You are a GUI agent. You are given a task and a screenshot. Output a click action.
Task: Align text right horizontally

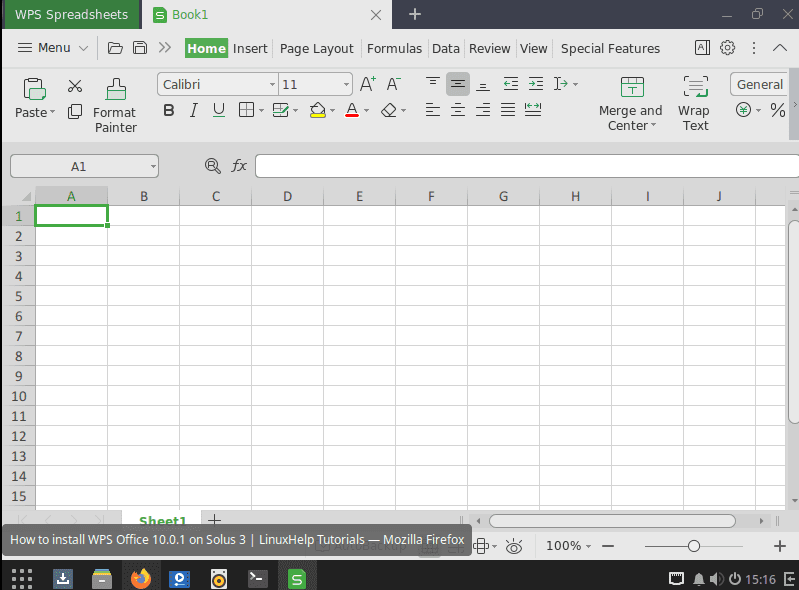pyautogui.click(x=483, y=110)
